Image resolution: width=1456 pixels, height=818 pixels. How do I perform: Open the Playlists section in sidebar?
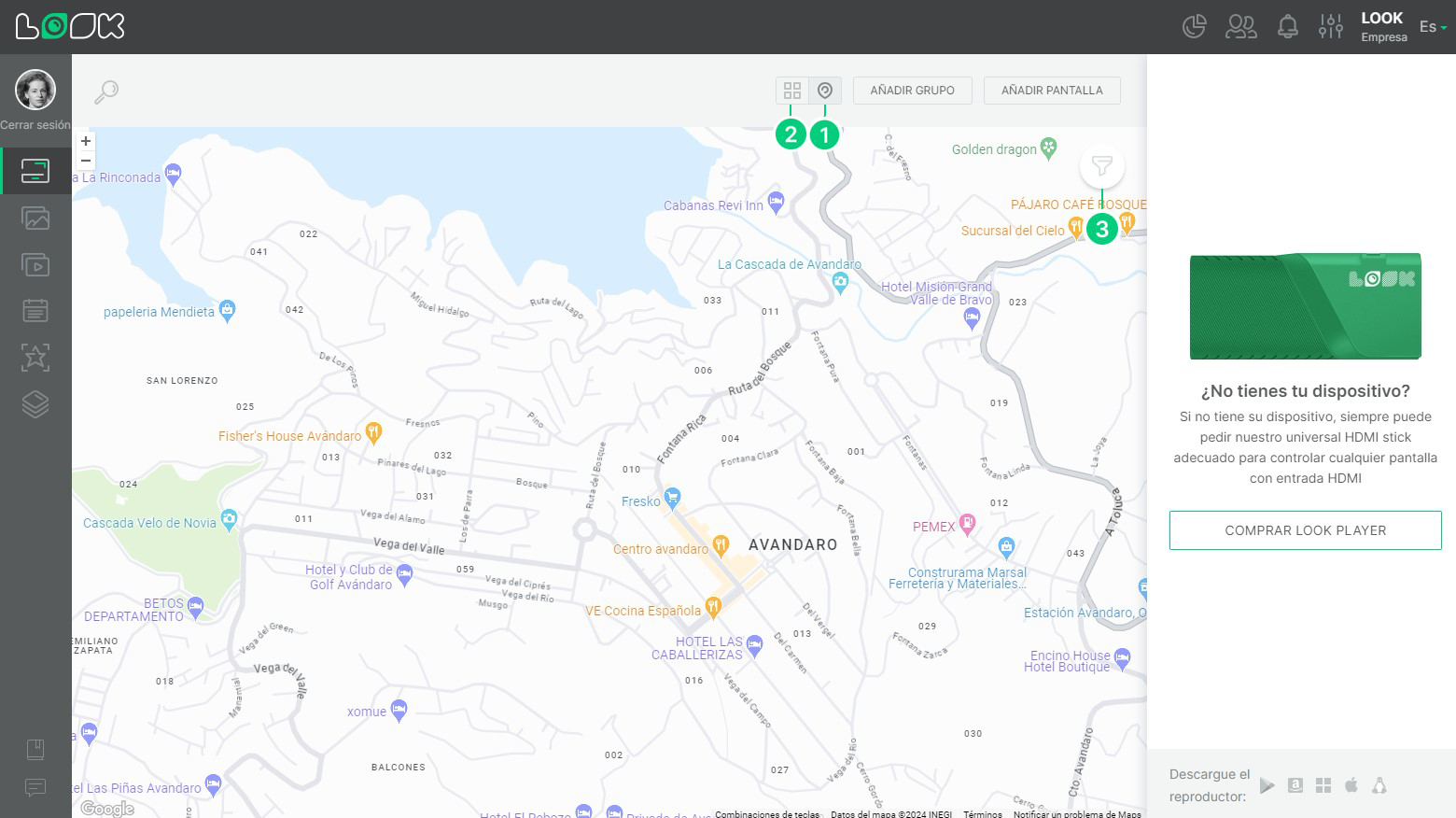tap(35, 265)
